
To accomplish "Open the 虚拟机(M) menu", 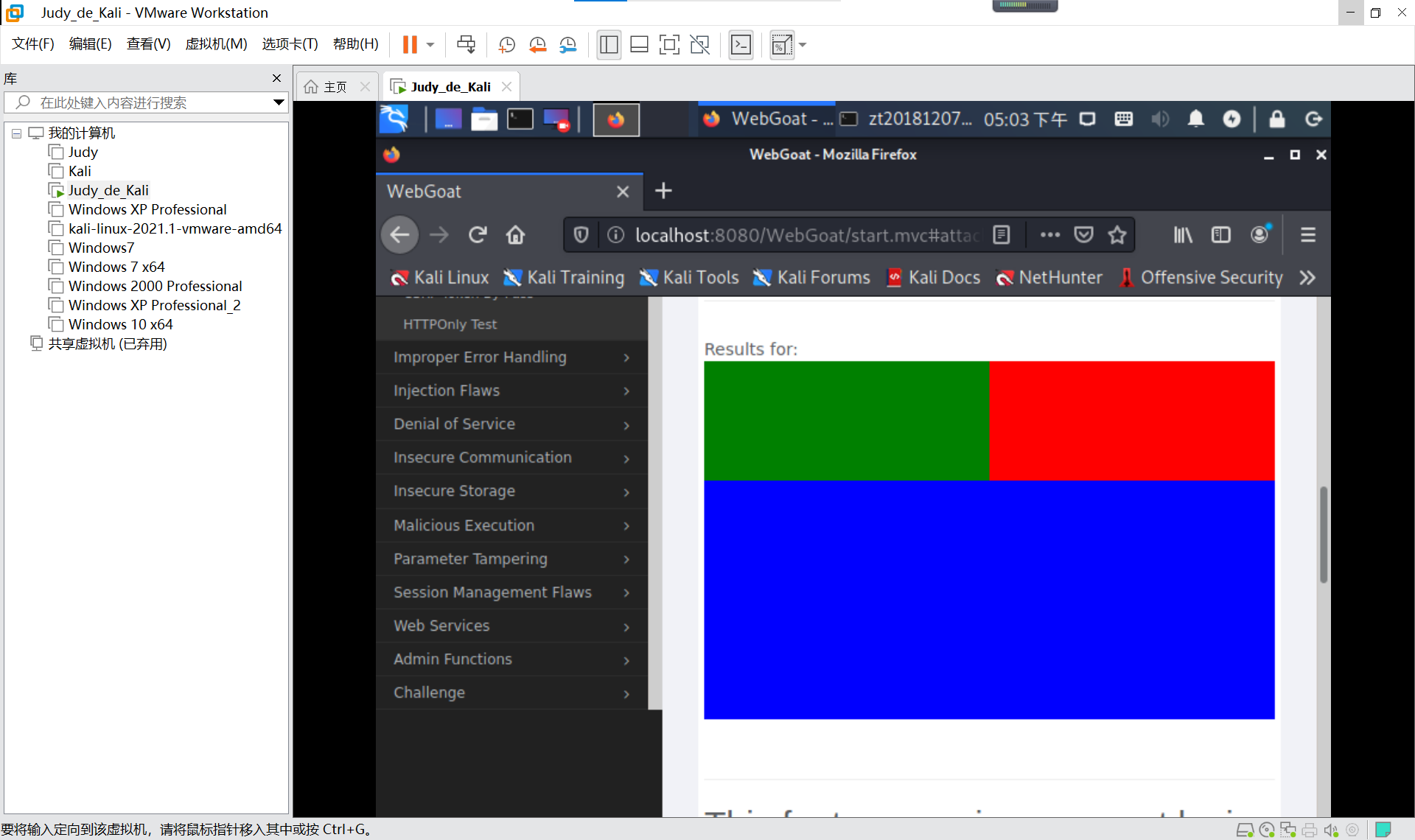I will click(x=216, y=43).
